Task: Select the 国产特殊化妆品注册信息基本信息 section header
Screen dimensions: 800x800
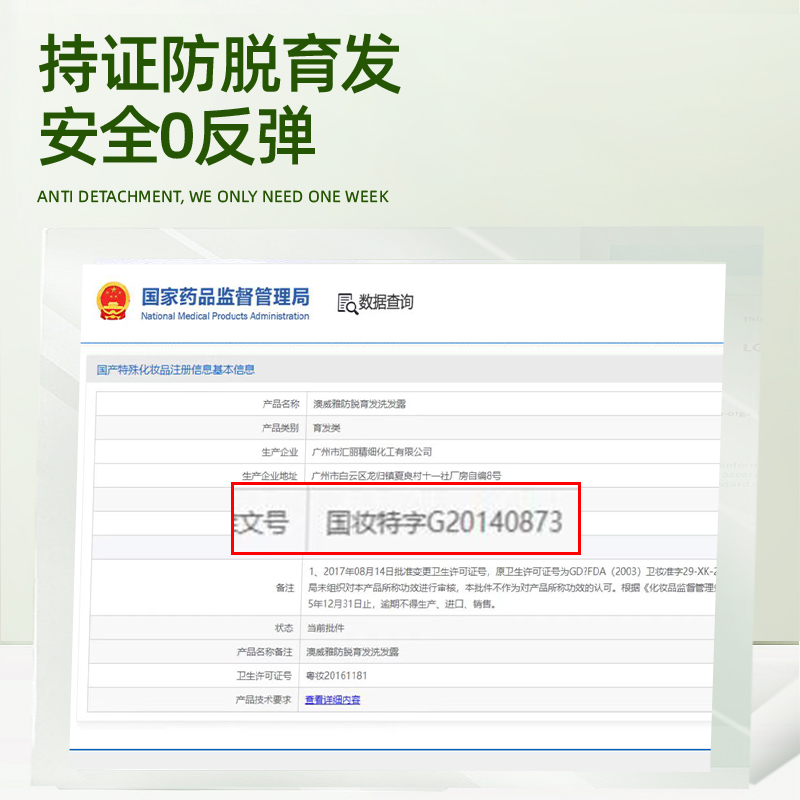Action: pyautogui.click(x=176, y=369)
